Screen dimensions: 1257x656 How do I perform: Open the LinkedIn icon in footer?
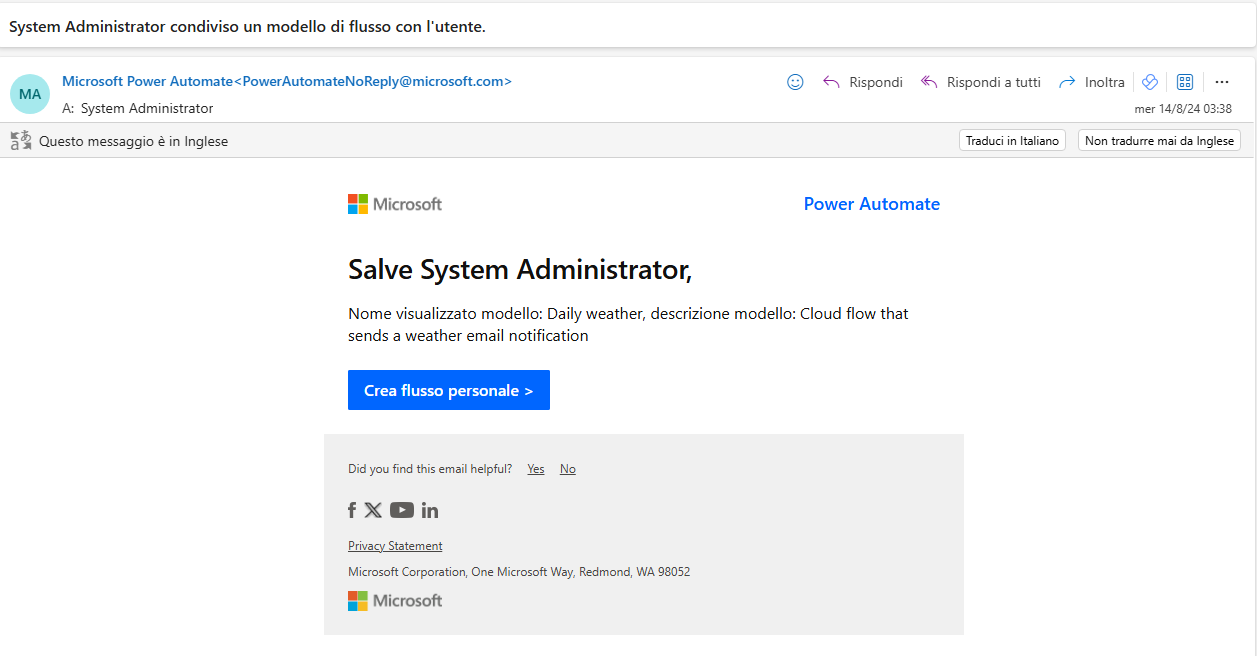pos(430,510)
